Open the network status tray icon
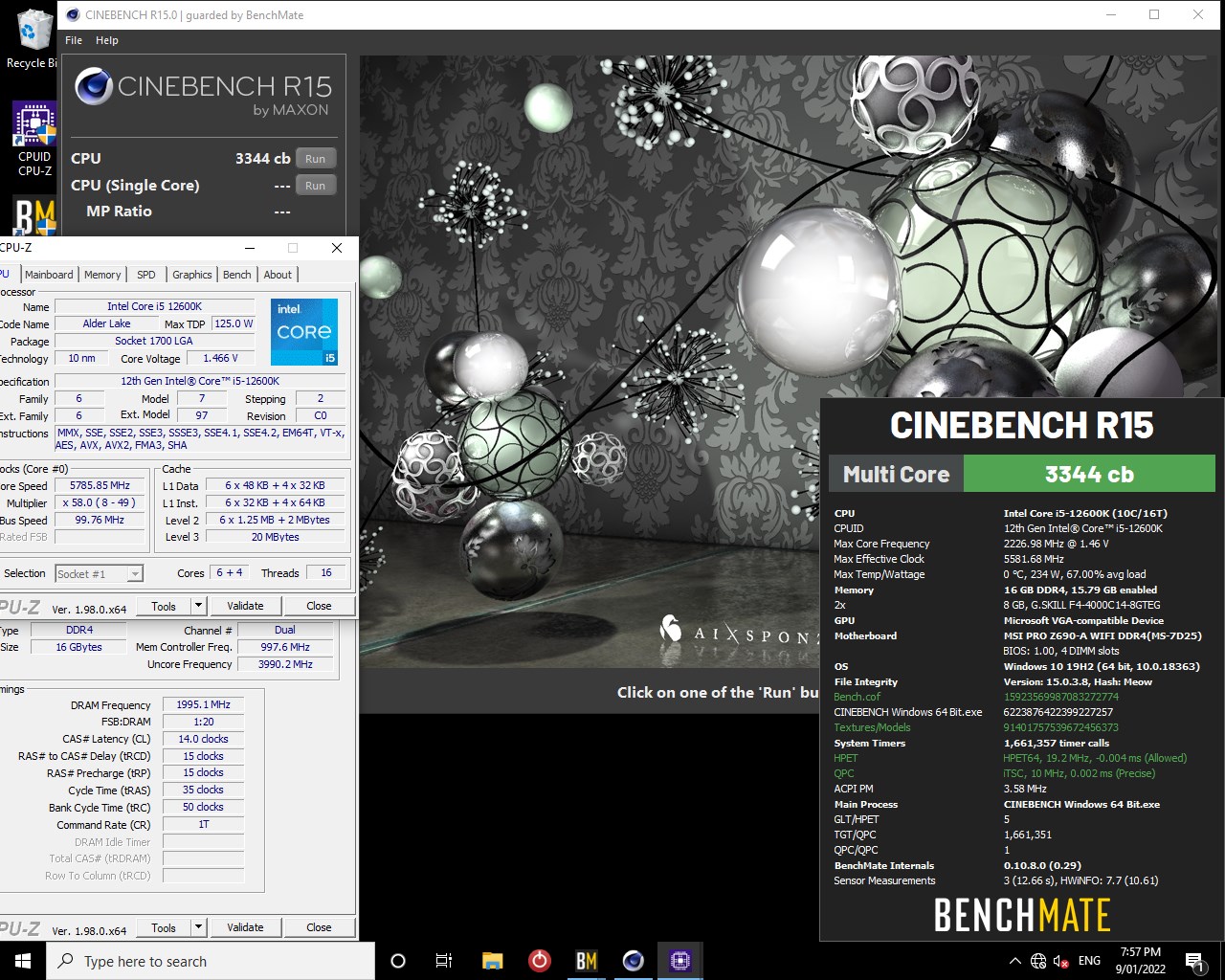Viewport: 1225px width, 980px height. [x=1038, y=961]
